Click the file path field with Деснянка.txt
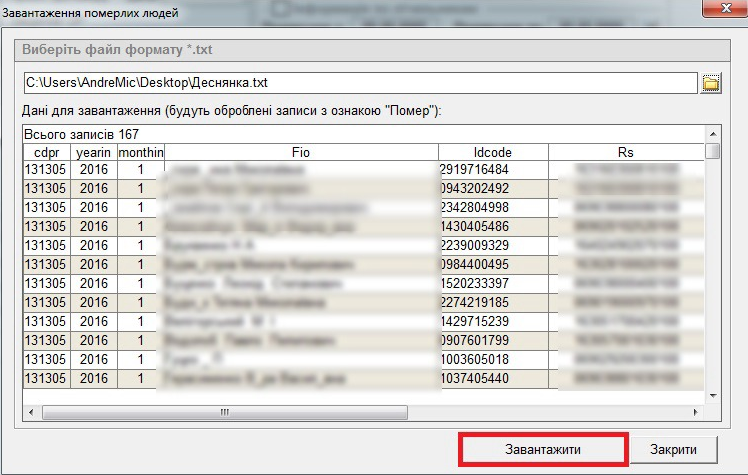Viewport: 748px width, 475px height. tap(358, 82)
